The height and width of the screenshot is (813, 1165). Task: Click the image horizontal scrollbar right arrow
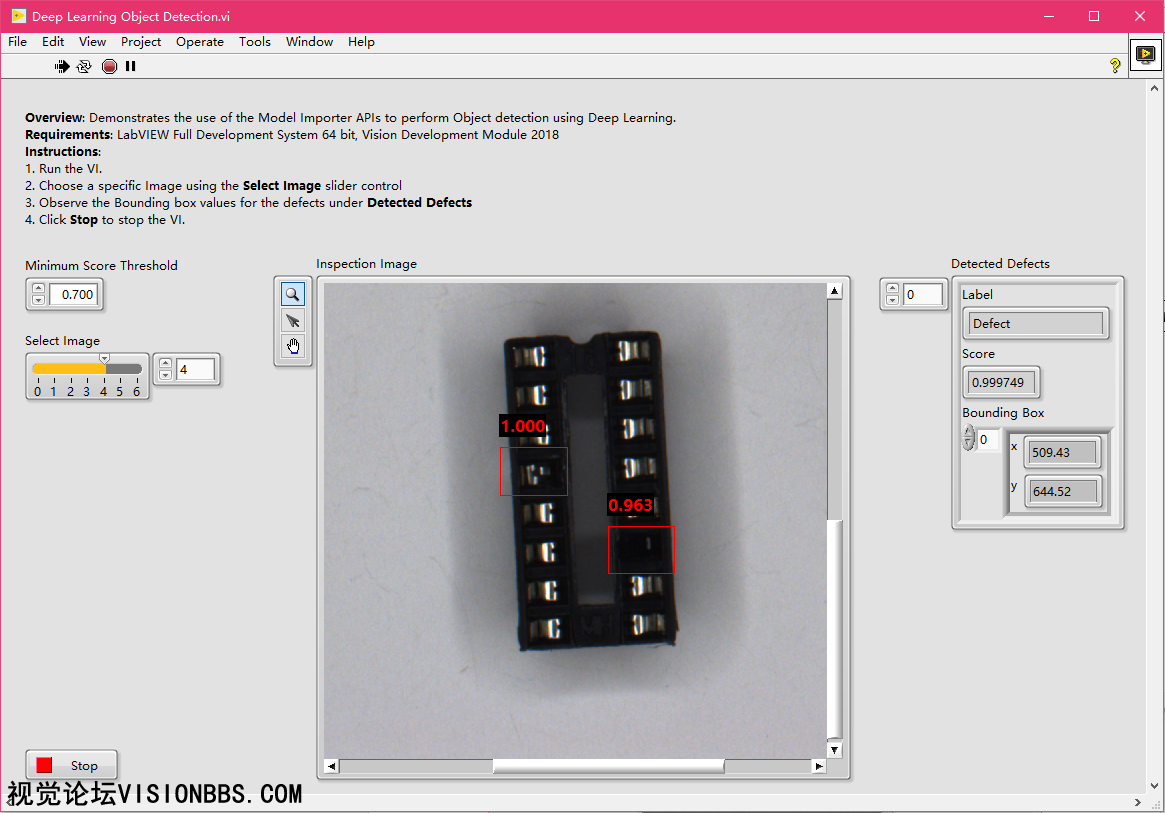[x=819, y=766]
